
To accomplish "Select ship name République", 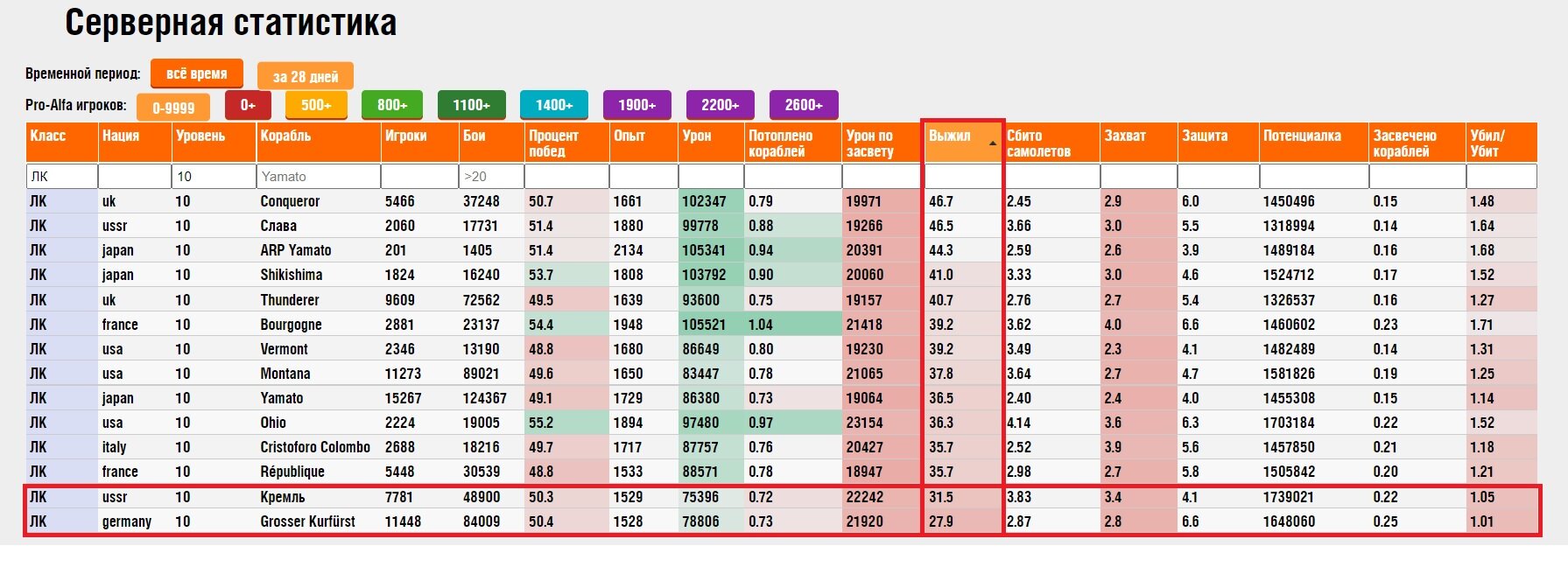I will pyautogui.click(x=292, y=472).
